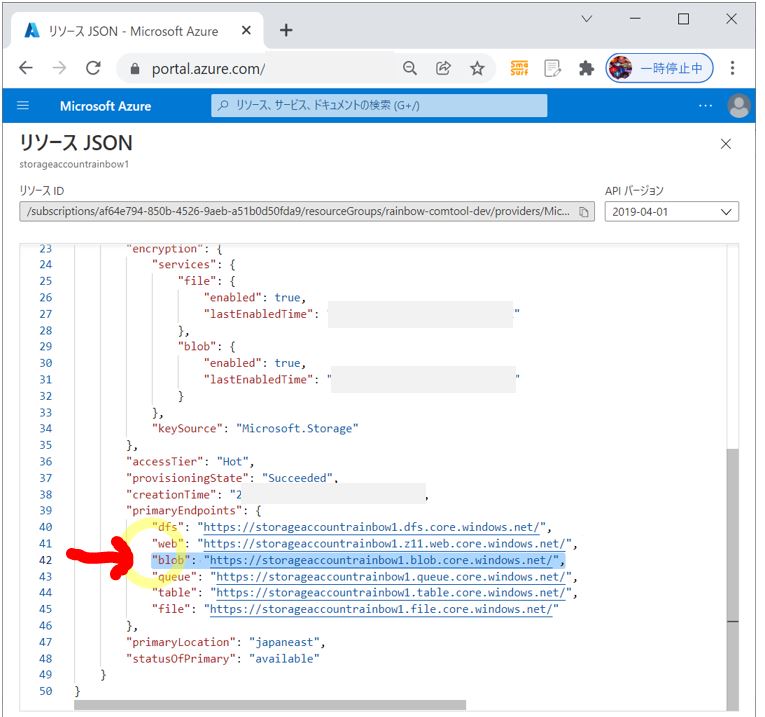Screen dimensions: 765x717
Task: Click the "japaneast" value
Action: 284,642
